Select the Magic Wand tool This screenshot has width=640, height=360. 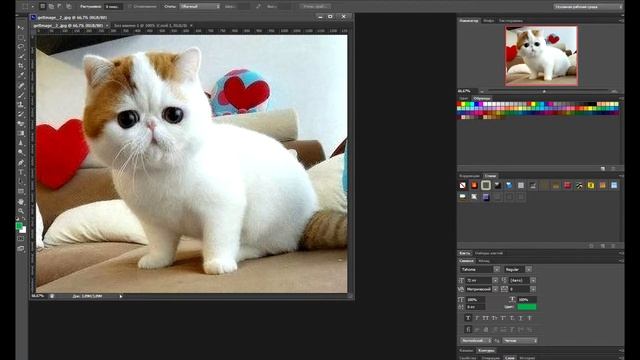coord(21,56)
